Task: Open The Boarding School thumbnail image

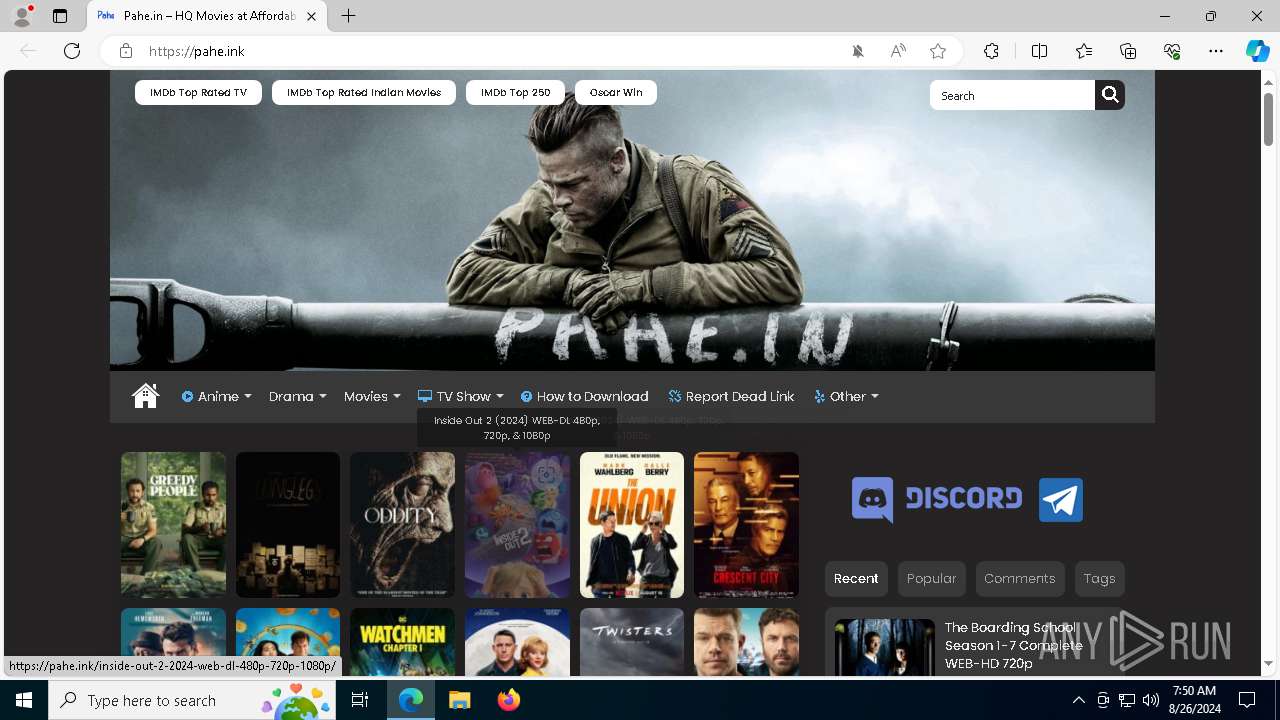Action: click(884, 647)
